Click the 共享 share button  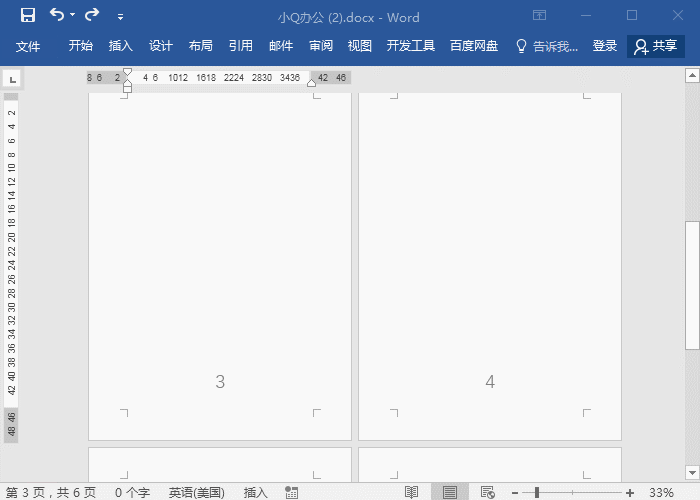point(656,46)
